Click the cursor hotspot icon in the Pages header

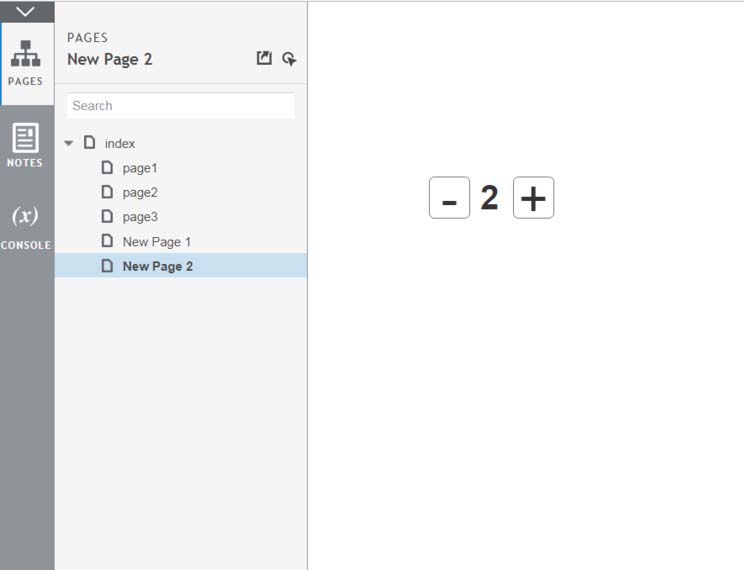pyautogui.click(x=289, y=59)
